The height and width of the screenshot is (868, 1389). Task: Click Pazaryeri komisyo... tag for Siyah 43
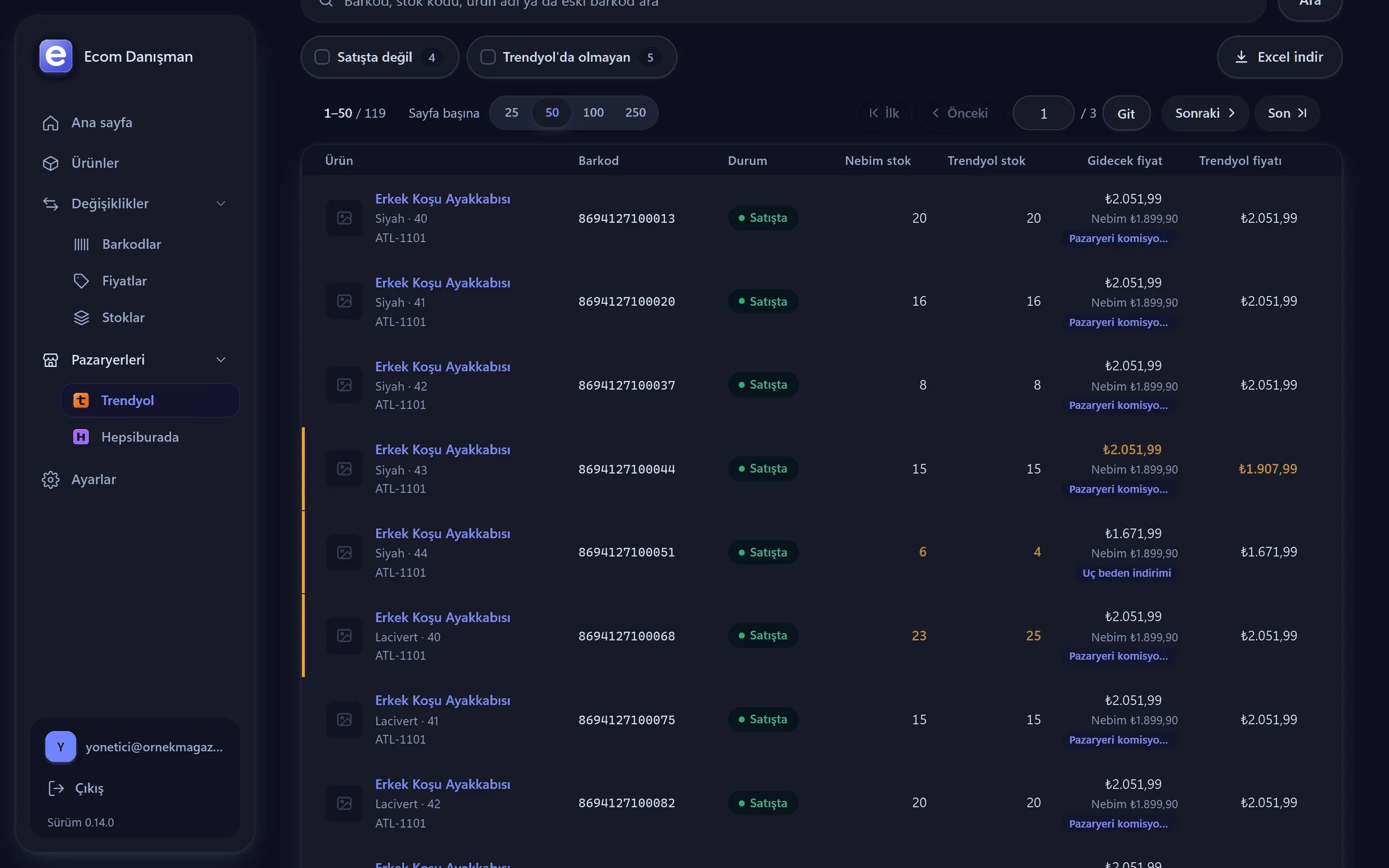tap(1118, 489)
